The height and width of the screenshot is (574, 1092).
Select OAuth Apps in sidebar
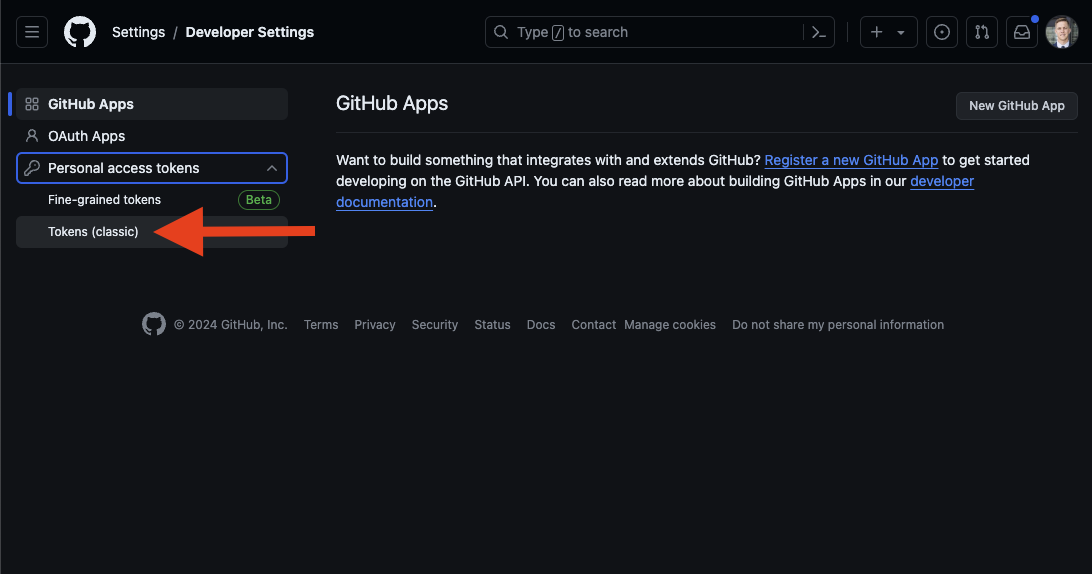pos(86,136)
